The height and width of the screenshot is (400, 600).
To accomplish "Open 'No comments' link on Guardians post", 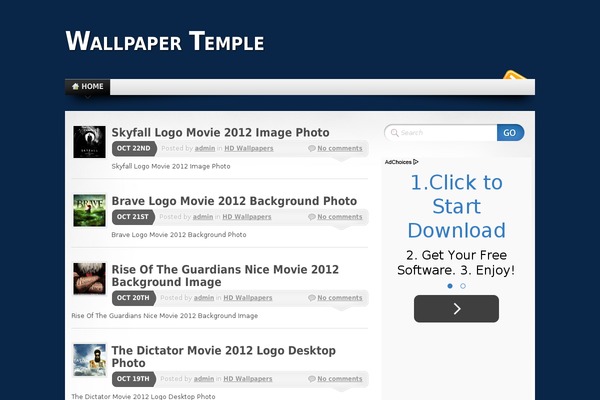I will [x=340, y=298].
